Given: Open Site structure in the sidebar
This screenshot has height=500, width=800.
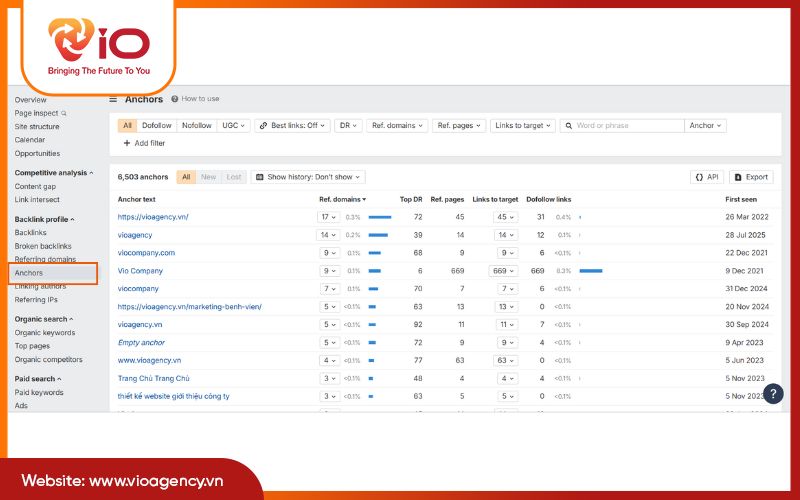Looking at the screenshot, I should click(37, 127).
